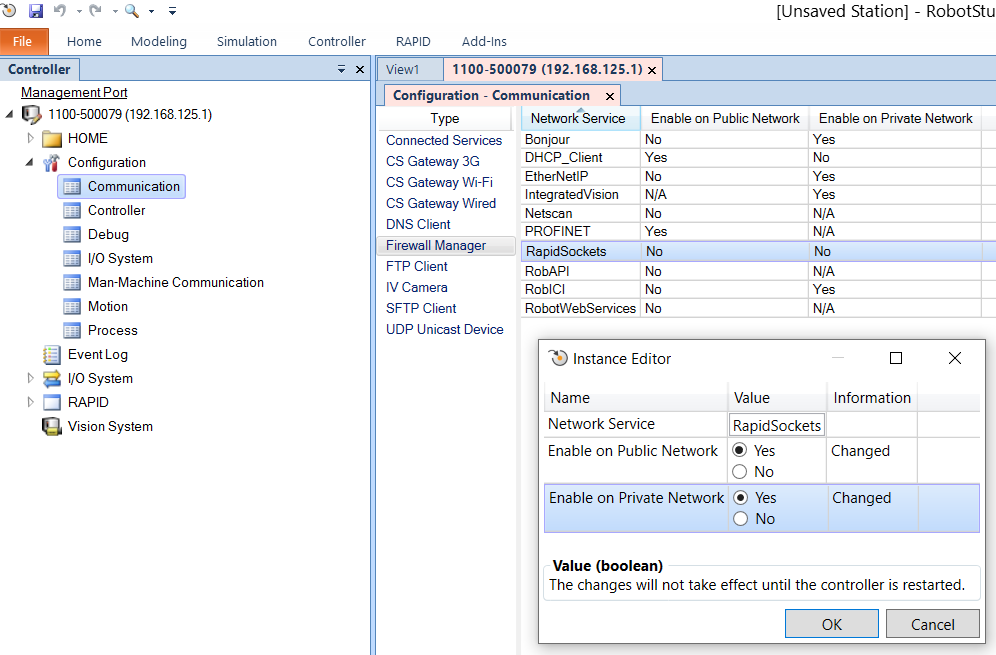
Task: Click the controller 1100-500079 icon
Action: (x=31, y=114)
